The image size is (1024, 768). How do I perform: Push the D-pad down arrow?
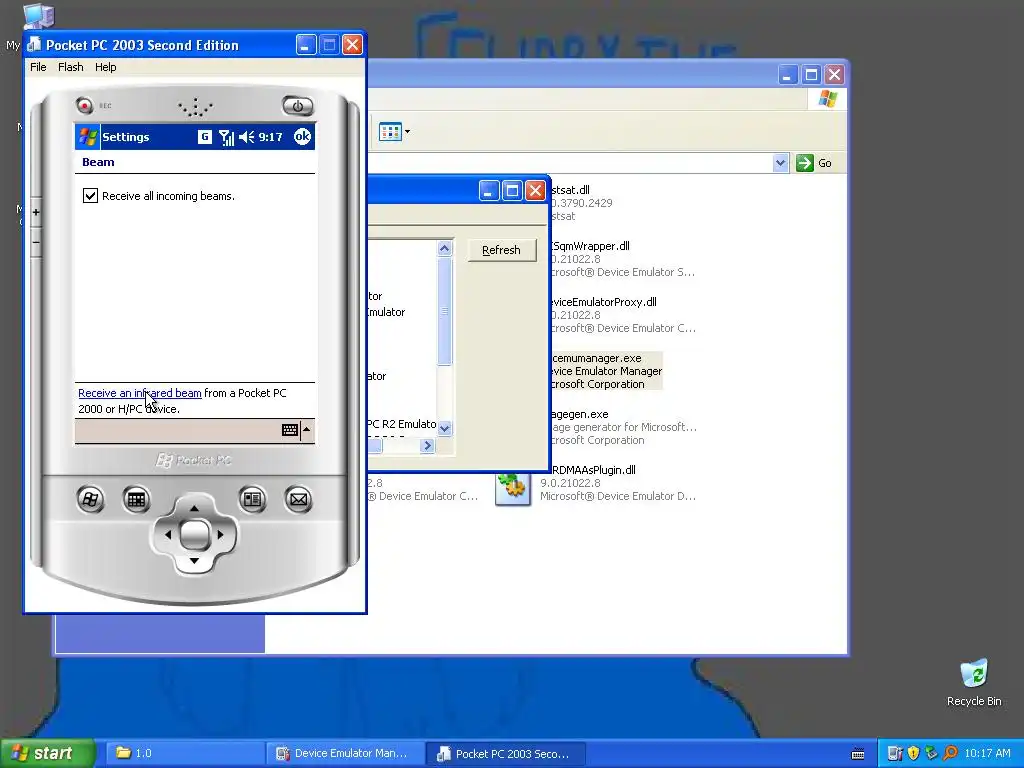pyautogui.click(x=194, y=561)
